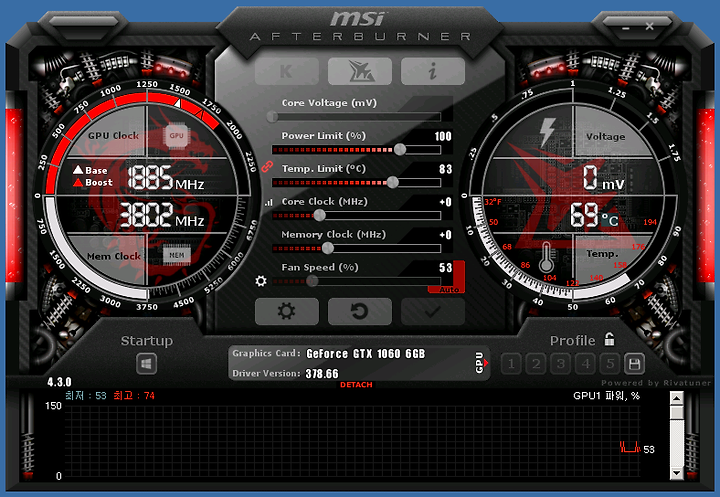
Task: Click the DETACH monitor link
Action: (x=356, y=384)
